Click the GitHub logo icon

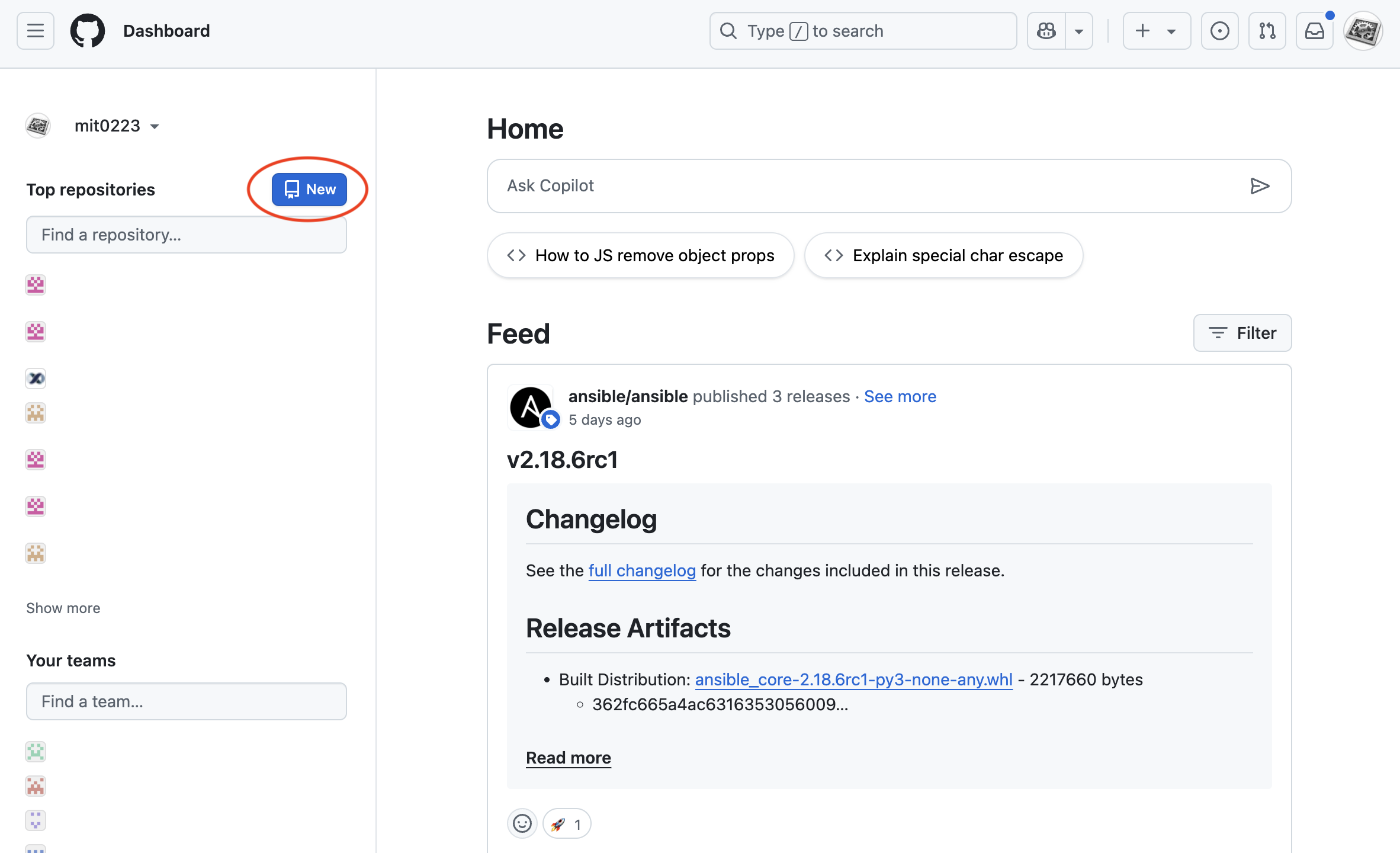point(88,31)
